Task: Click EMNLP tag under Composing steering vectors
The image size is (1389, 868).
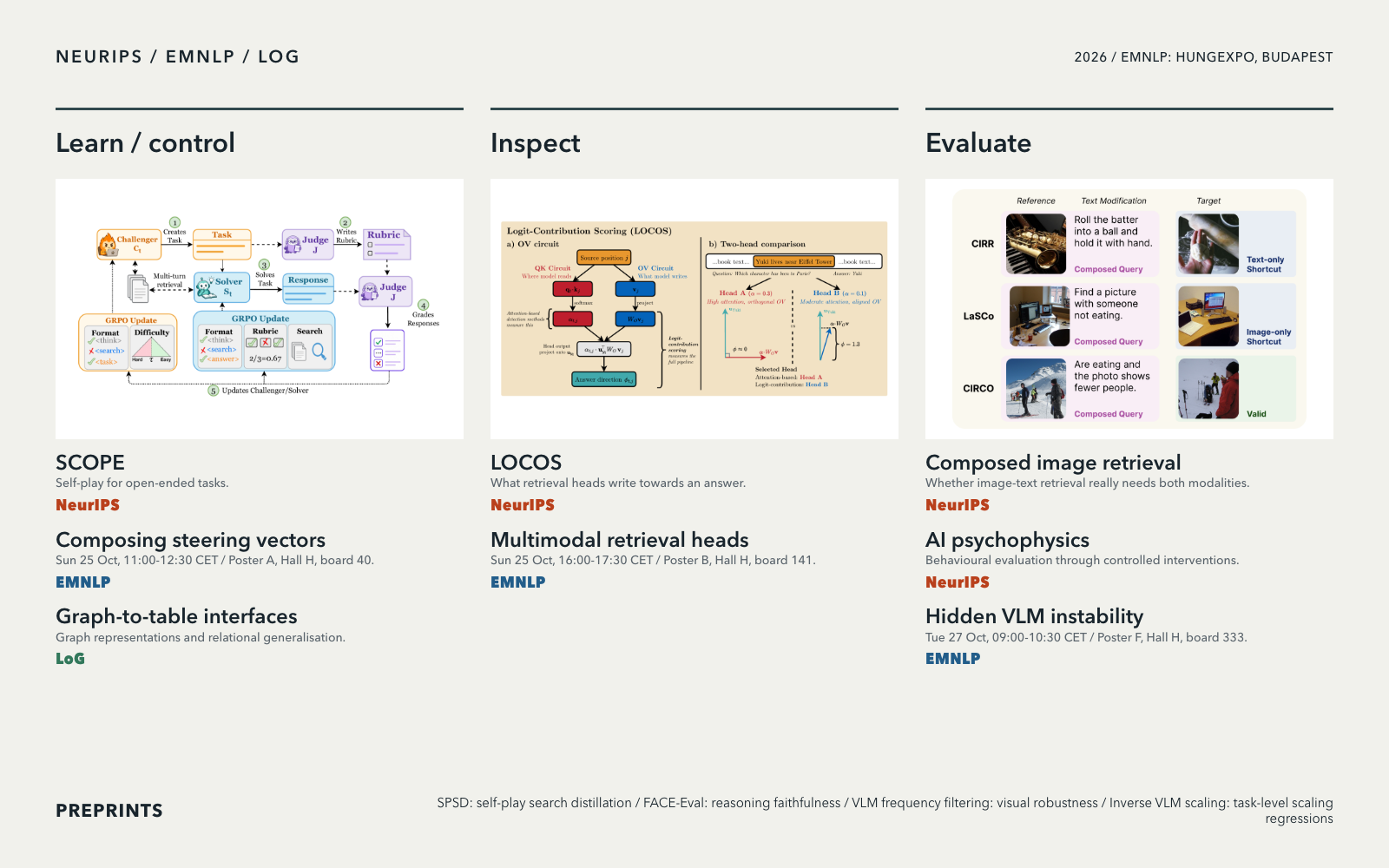Action: 83,582
